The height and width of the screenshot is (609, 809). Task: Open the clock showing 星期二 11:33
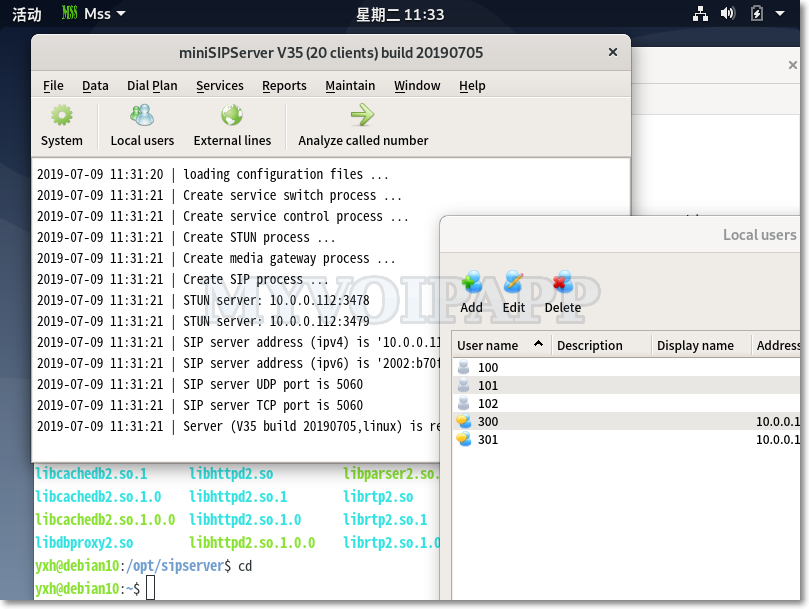tap(400, 14)
